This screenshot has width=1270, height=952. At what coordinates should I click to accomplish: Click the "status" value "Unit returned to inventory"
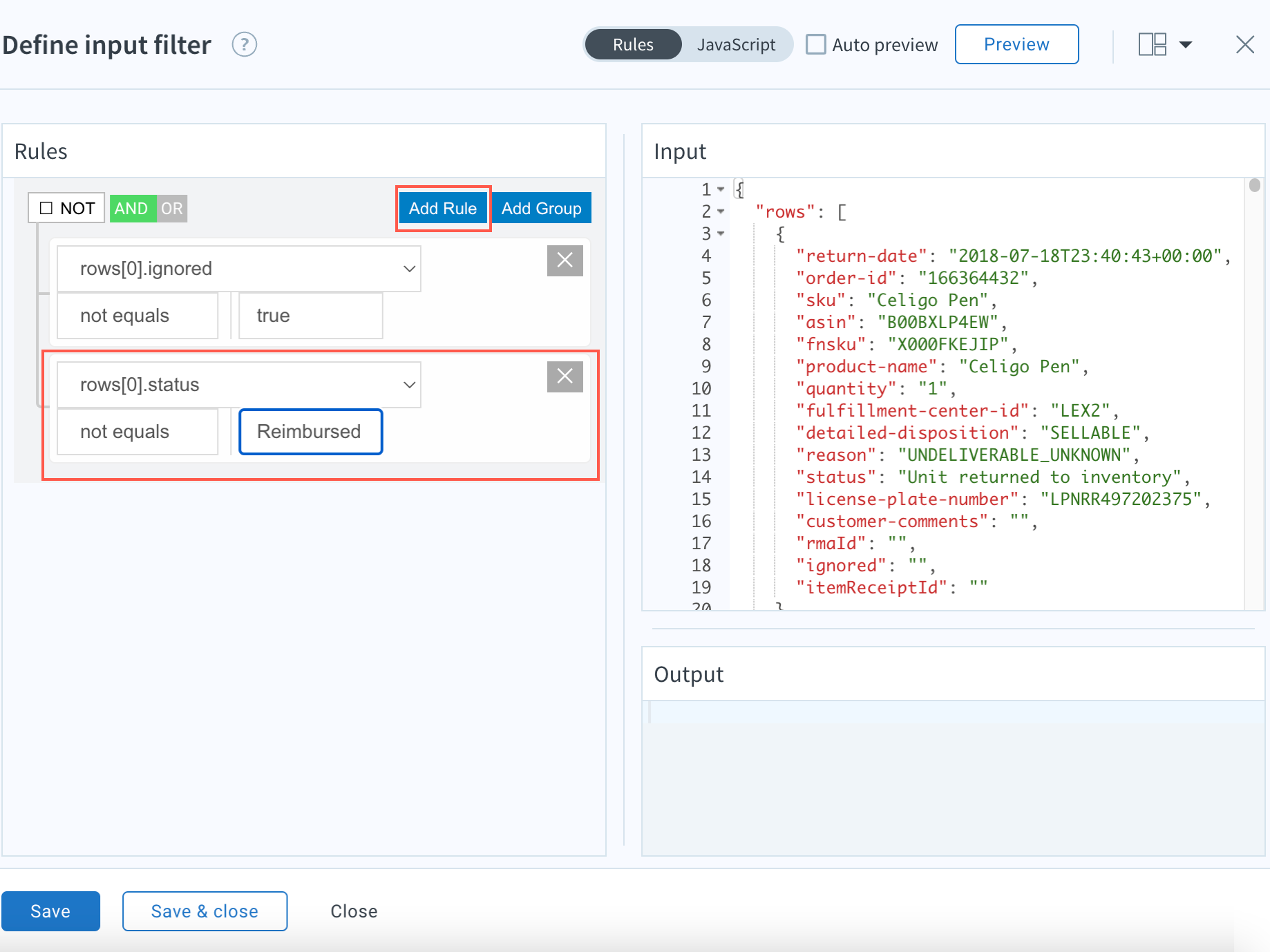pos(1040,477)
